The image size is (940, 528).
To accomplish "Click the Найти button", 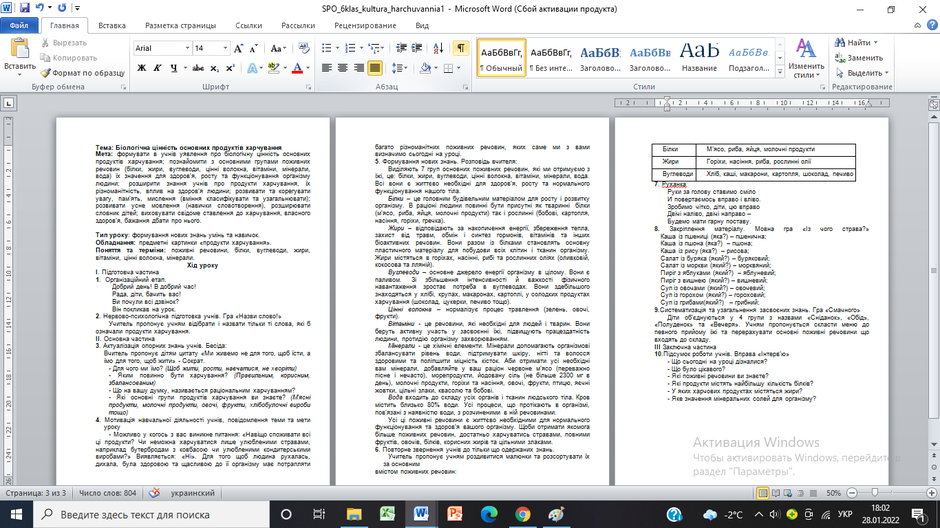I will [x=856, y=43].
